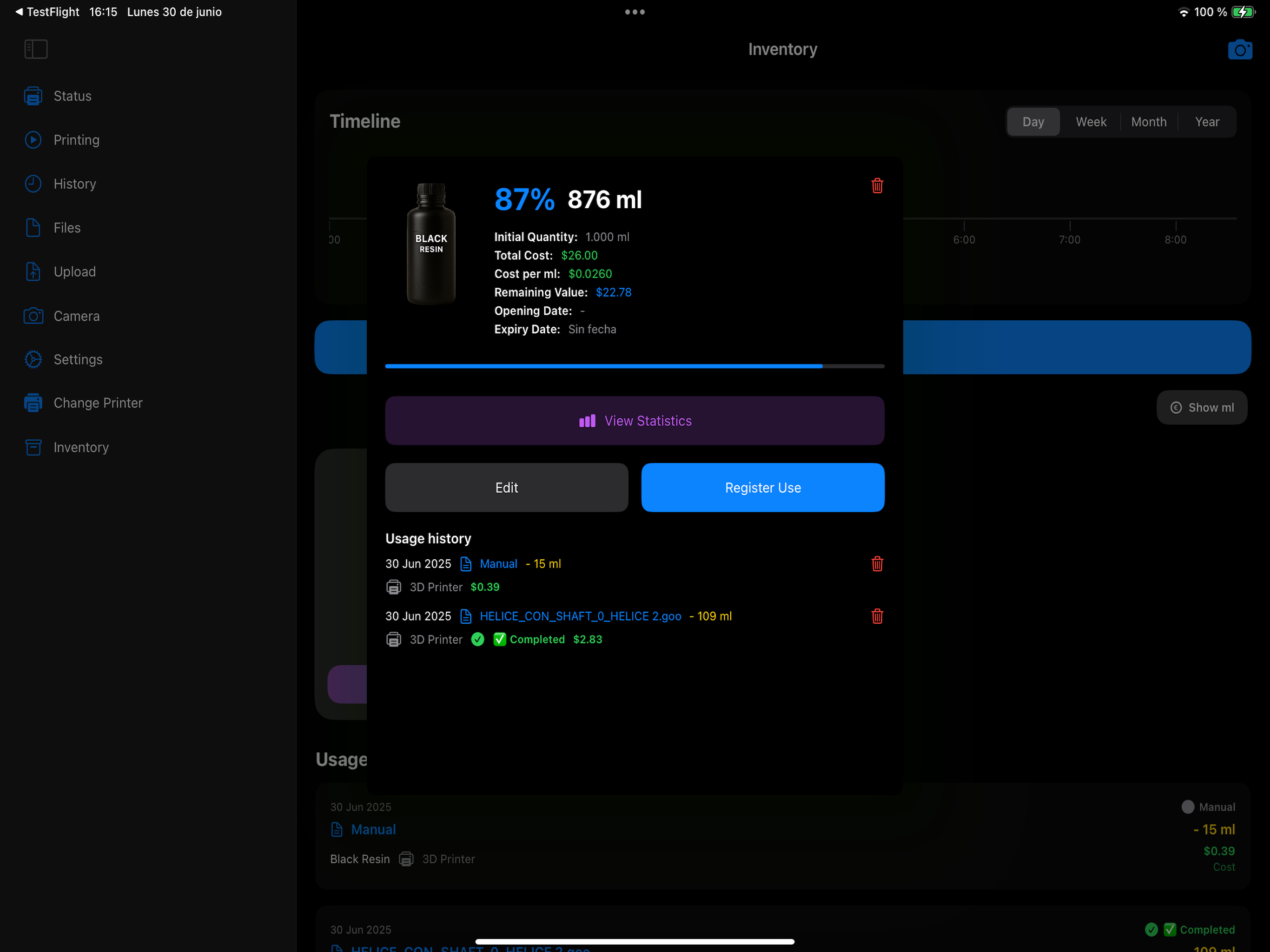Viewport: 1270px width, 952px height.
Task: Open the HELICE_CON_SHAFT_0_HELICE 2.goo file link
Action: (581, 616)
